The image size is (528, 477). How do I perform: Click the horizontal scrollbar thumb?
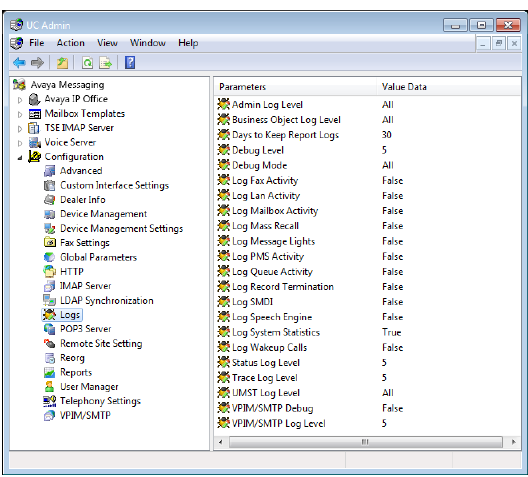pos(366,442)
